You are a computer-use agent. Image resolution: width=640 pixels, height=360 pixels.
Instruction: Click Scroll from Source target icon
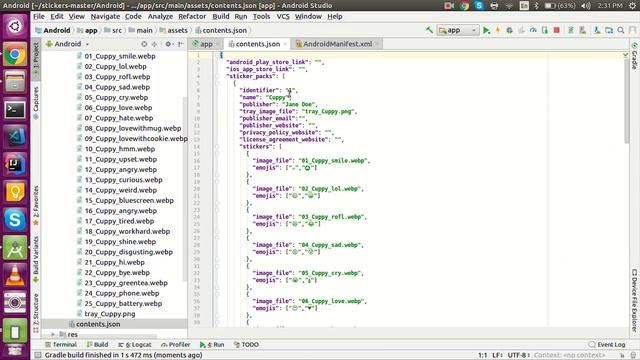(144, 44)
